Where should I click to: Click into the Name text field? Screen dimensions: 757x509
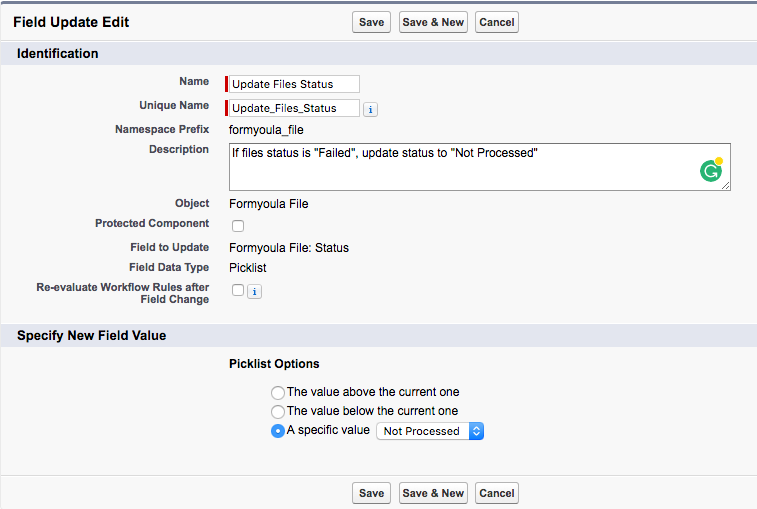pyautogui.click(x=294, y=84)
